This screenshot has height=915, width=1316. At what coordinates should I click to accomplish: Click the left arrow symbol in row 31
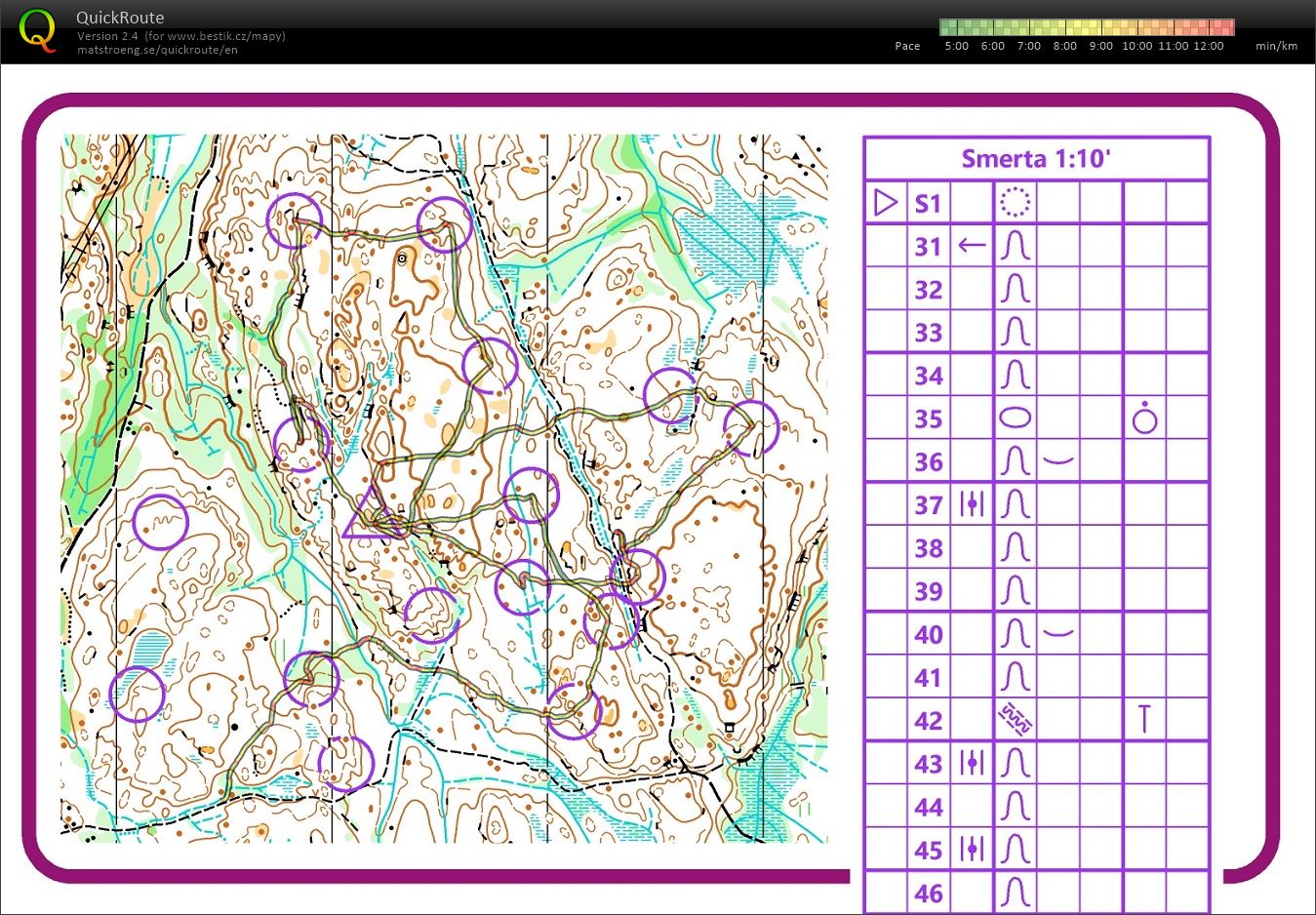972,246
